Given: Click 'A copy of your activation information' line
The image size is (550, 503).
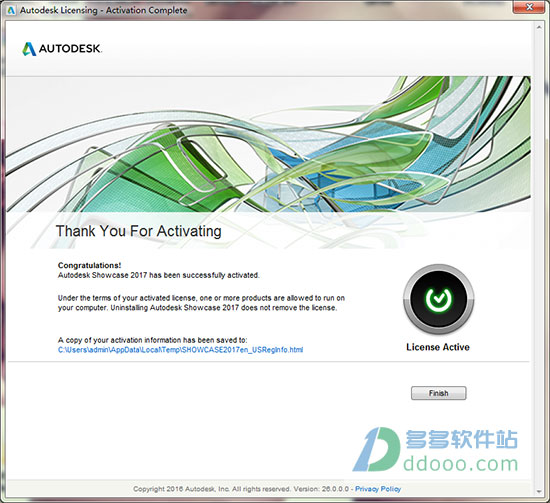Looking at the screenshot, I should (x=152, y=340).
